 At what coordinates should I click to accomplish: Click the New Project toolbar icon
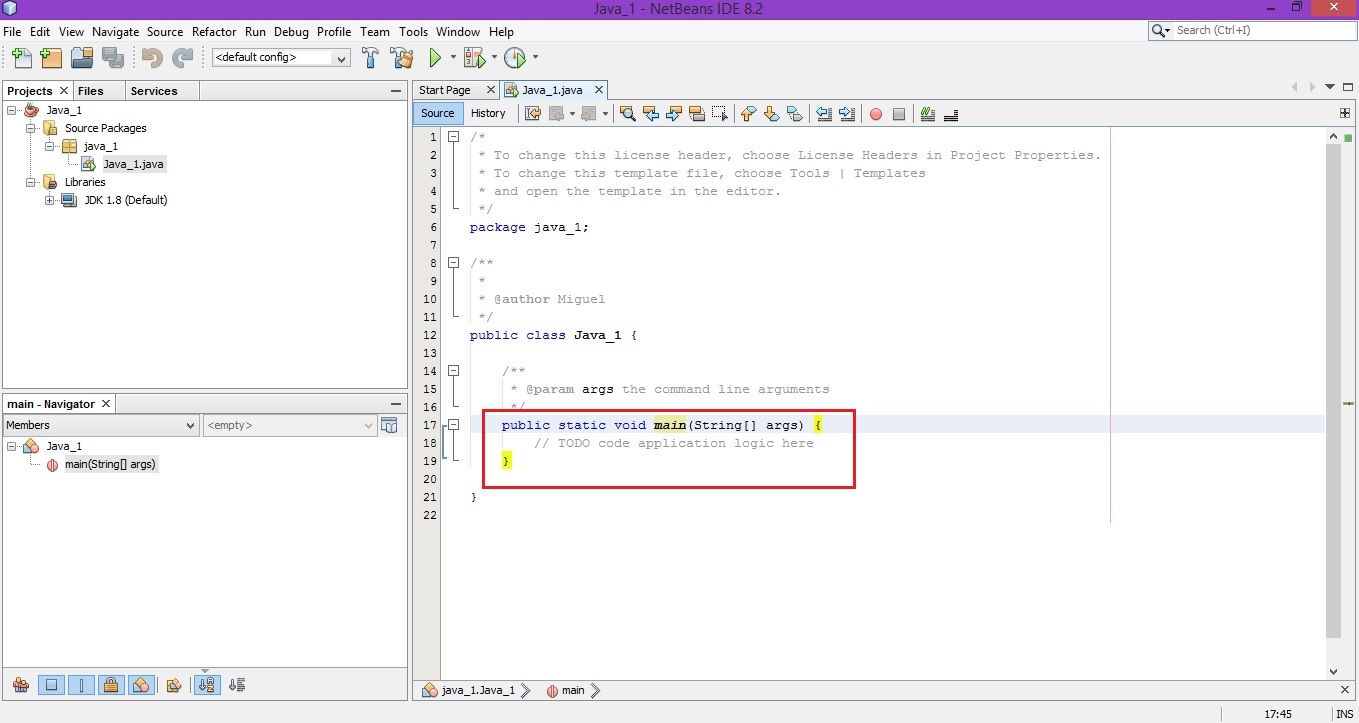[51, 58]
